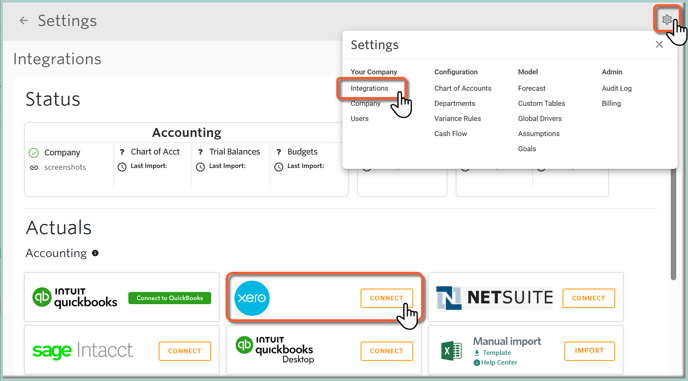Click the Chart of Acct question mark
Image resolution: width=688 pixels, height=381 pixels.
click(x=122, y=152)
